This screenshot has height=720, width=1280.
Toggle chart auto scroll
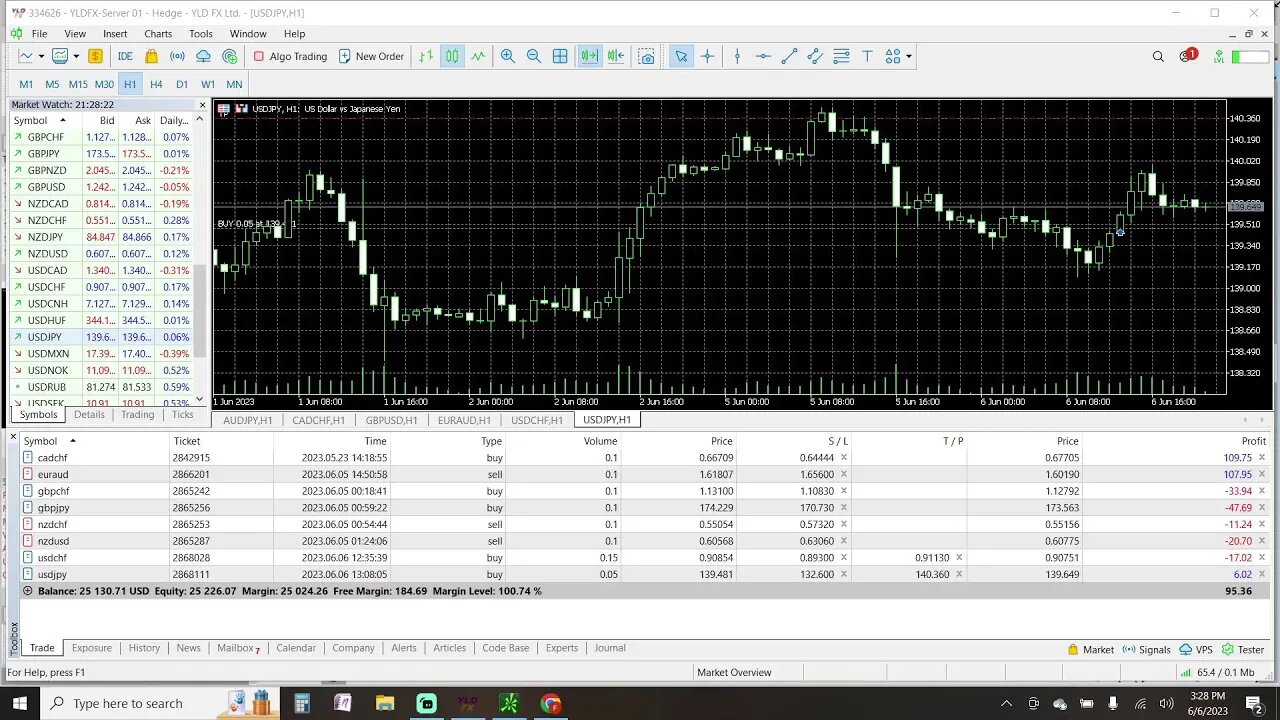click(x=590, y=56)
